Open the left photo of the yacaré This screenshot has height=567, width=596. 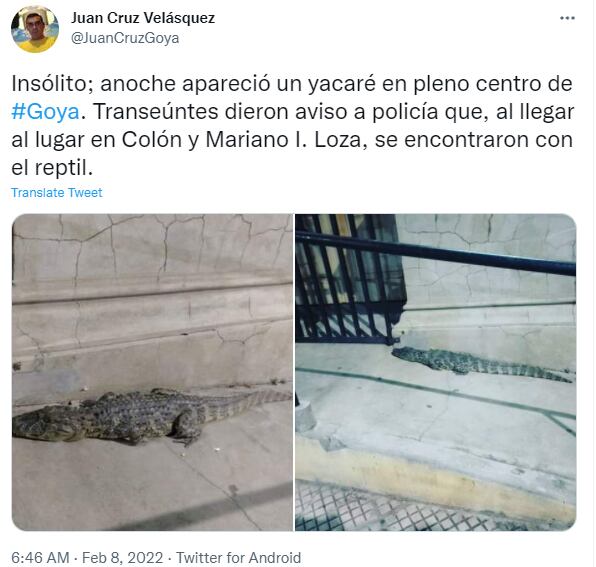(x=152, y=372)
